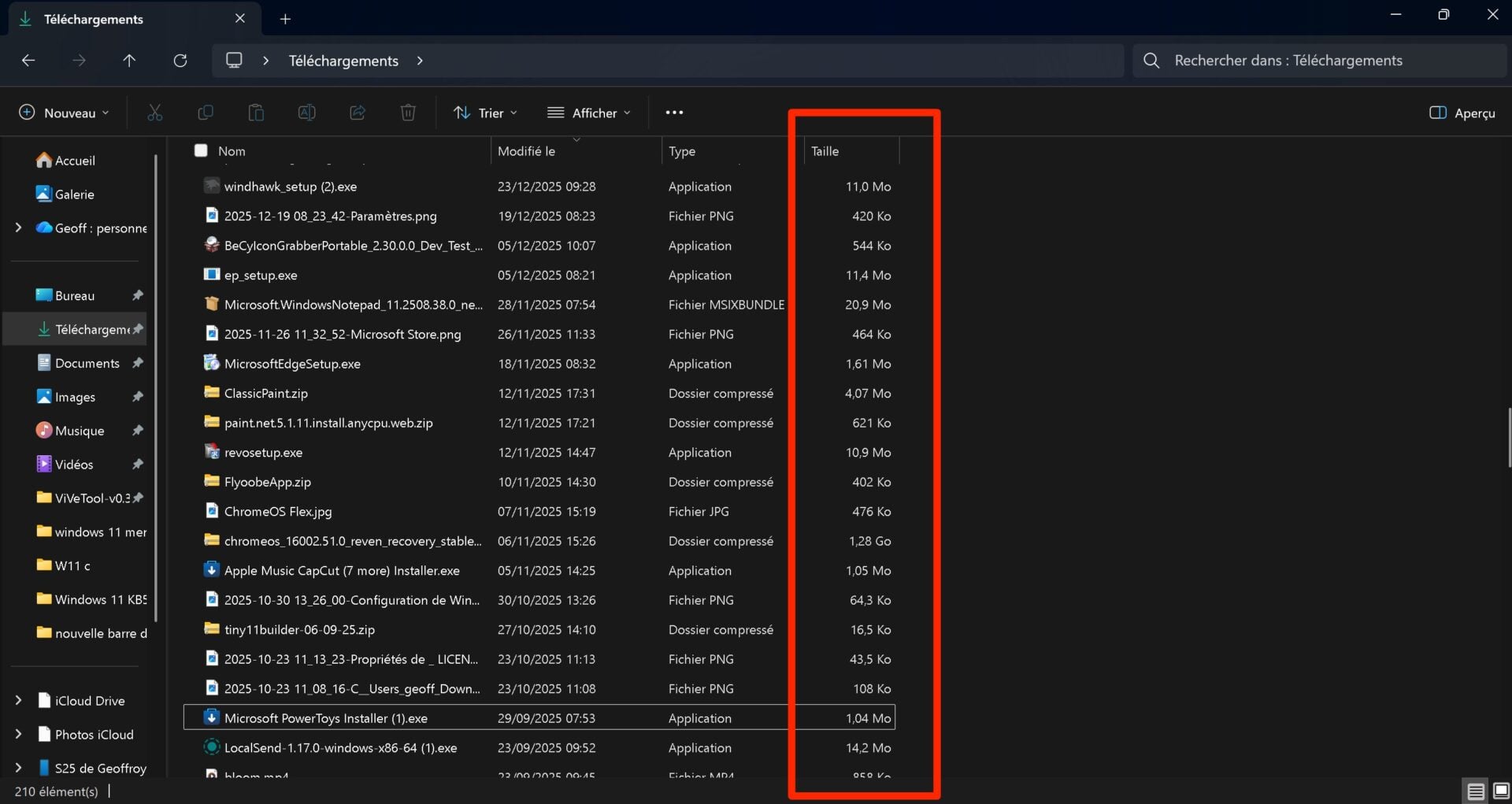This screenshot has width=1512, height=804.
Task: Select FlyoobeApp.zip in the list
Action: 268,482
